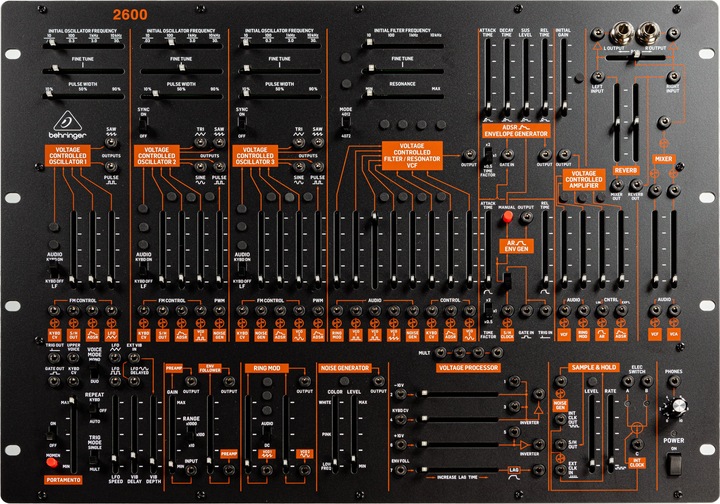The height and width of the screenshot is (504, 720).
Task: Click the VCO 2 SINE output jack
Action: pos(200,167)
